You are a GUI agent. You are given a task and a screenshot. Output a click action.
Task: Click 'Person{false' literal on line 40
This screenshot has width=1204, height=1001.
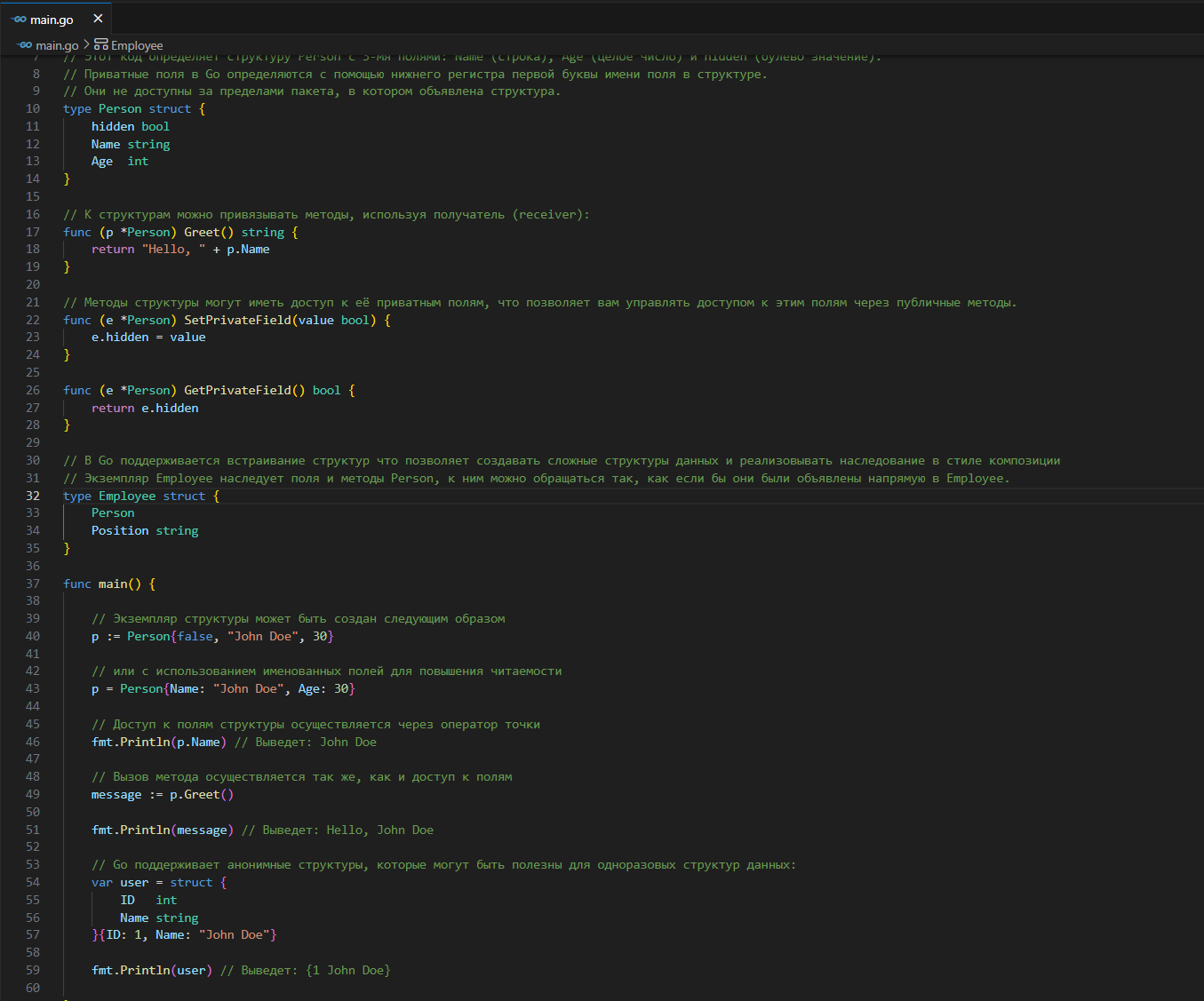click(170, 636)
